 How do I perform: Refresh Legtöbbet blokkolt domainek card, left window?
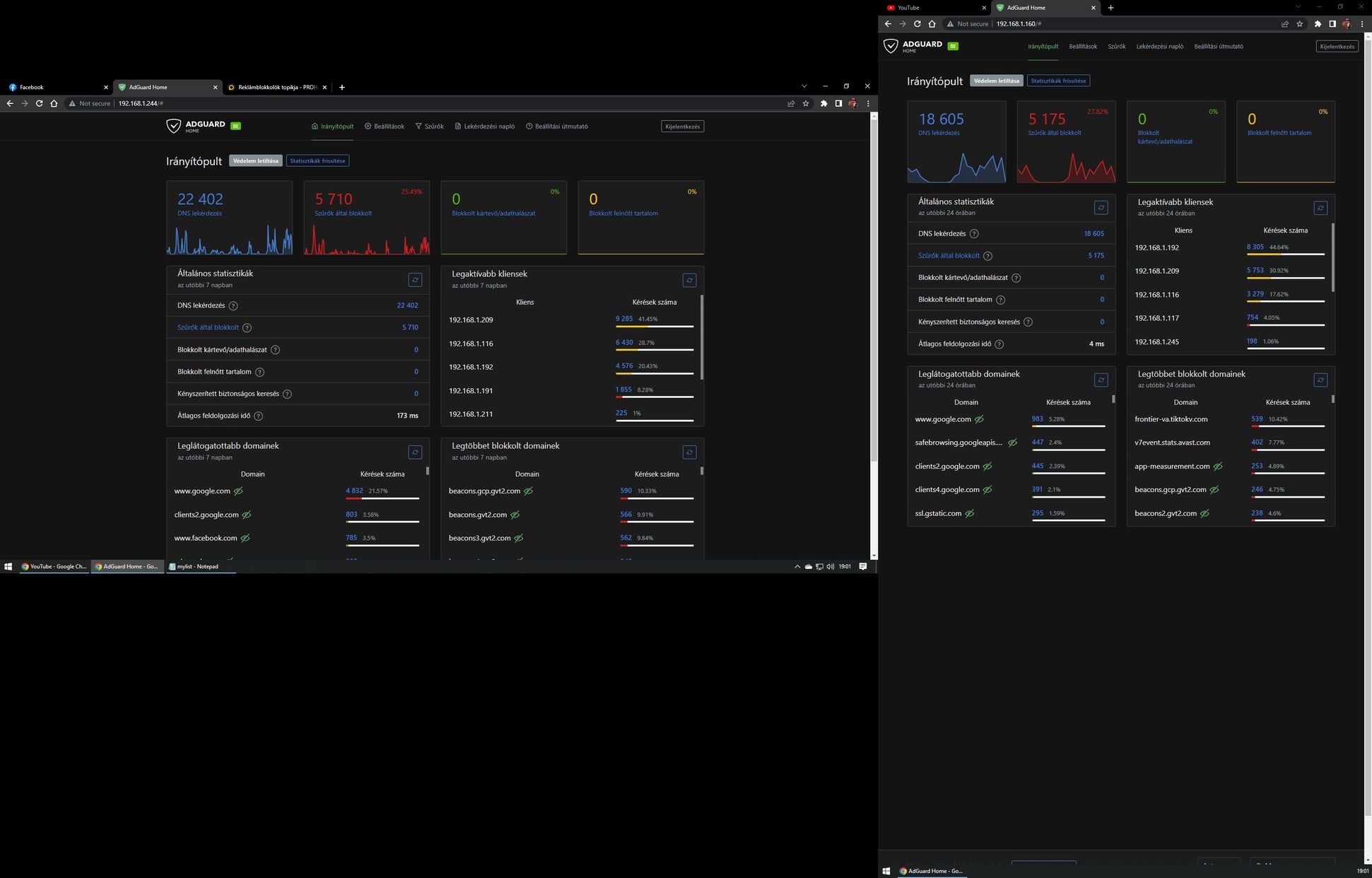[x=689, y=452]
